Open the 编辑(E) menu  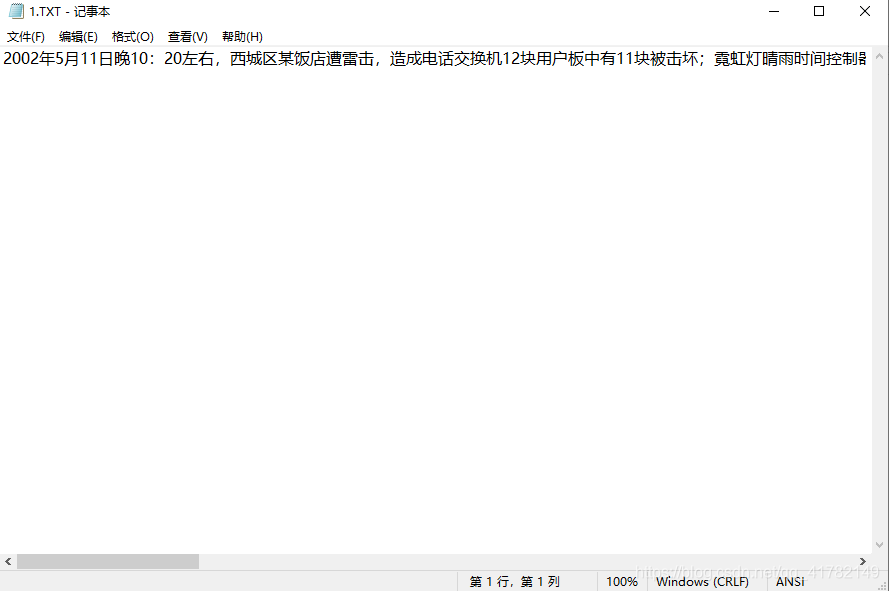click(78, 37)
